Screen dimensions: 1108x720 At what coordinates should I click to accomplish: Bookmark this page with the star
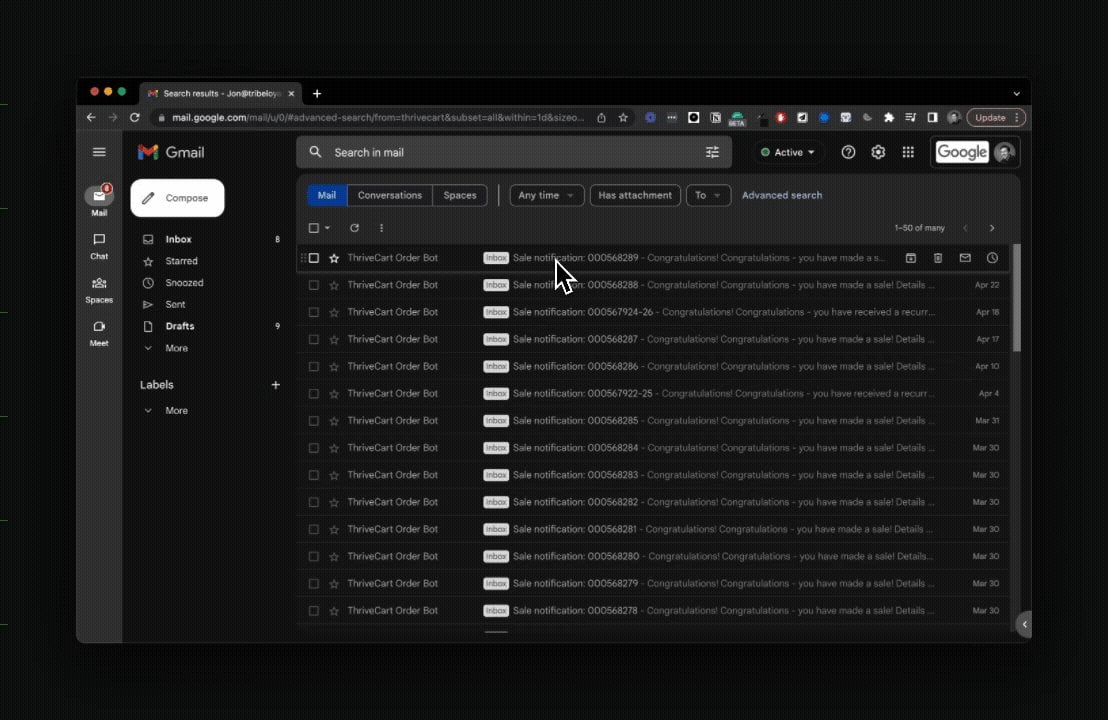tap(623, 117)
